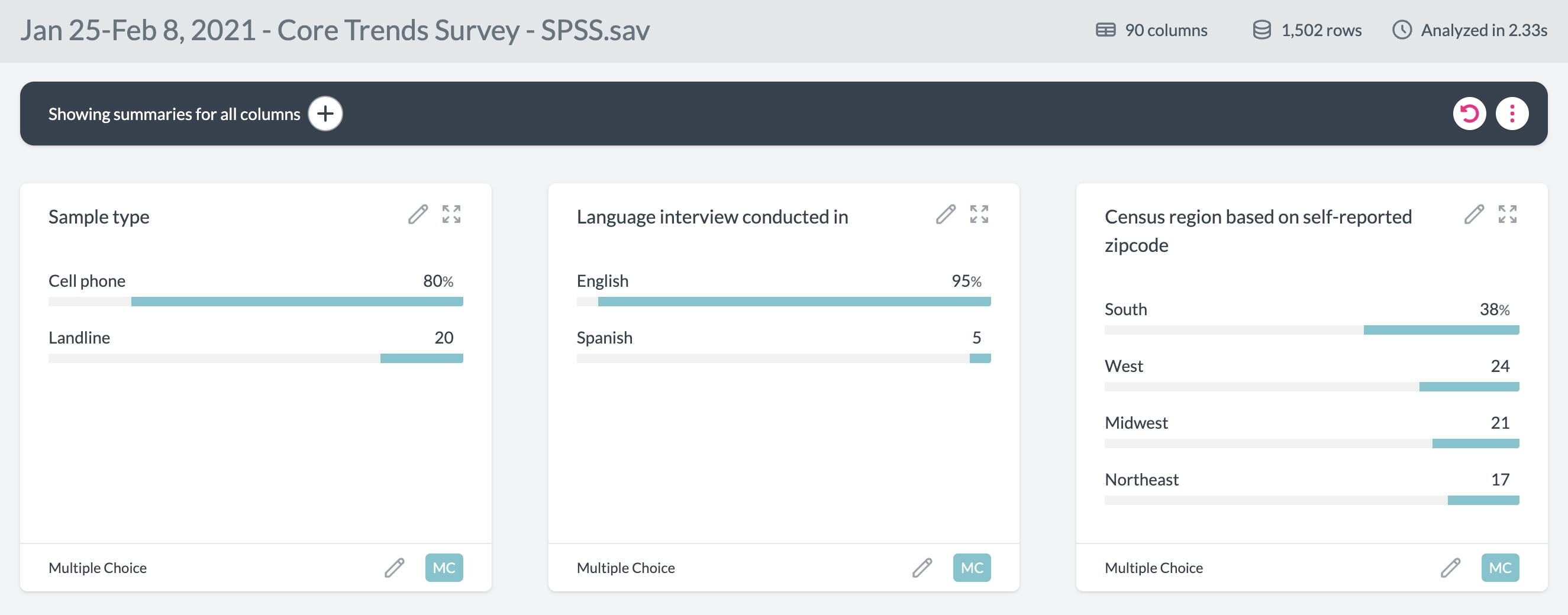Expand the Census region card to fullscreen
Viewport: 1568px width, 615px height.
click(x=1508, y=215)
